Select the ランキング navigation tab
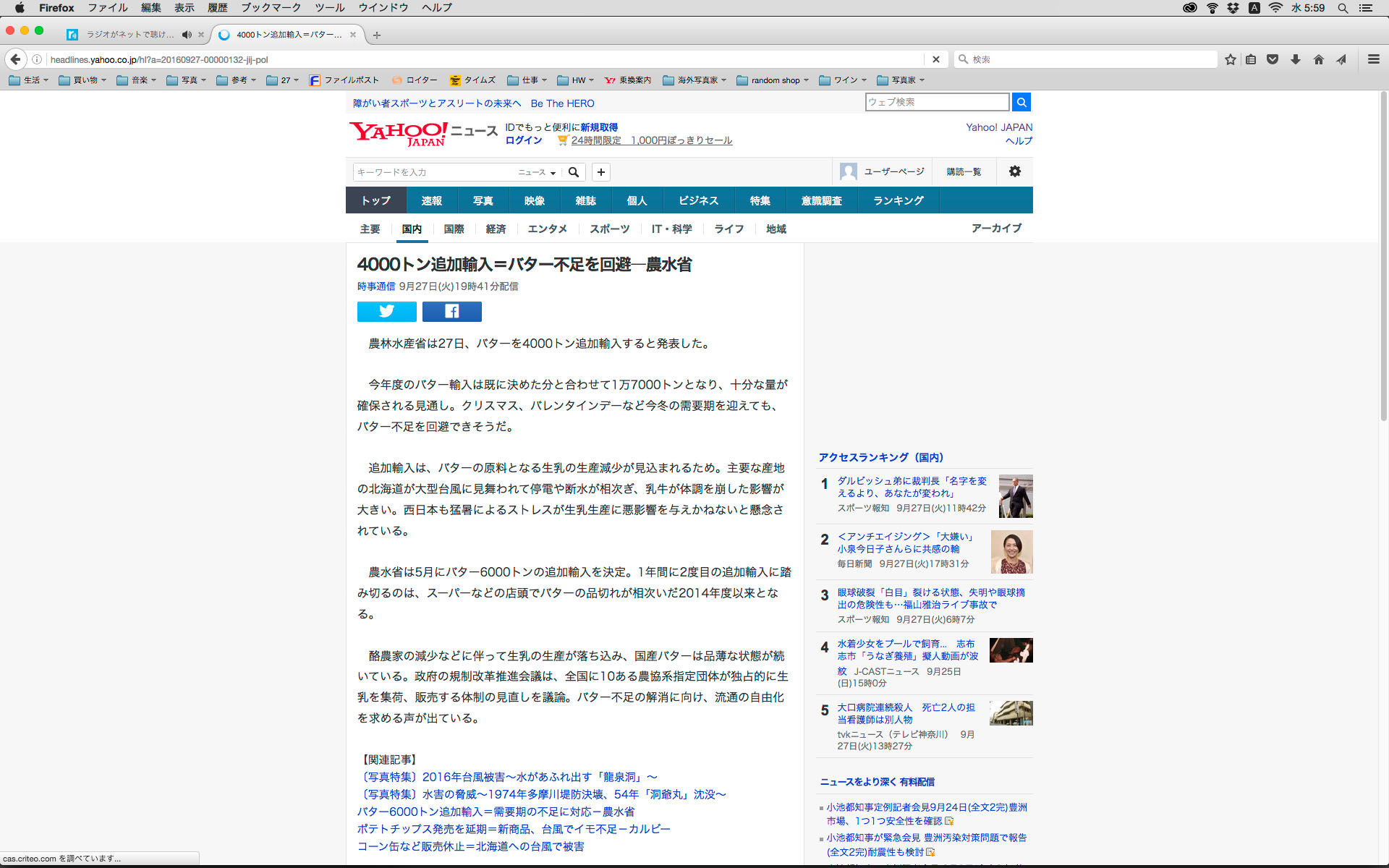 pyautogui.click(x=898, y=200)
